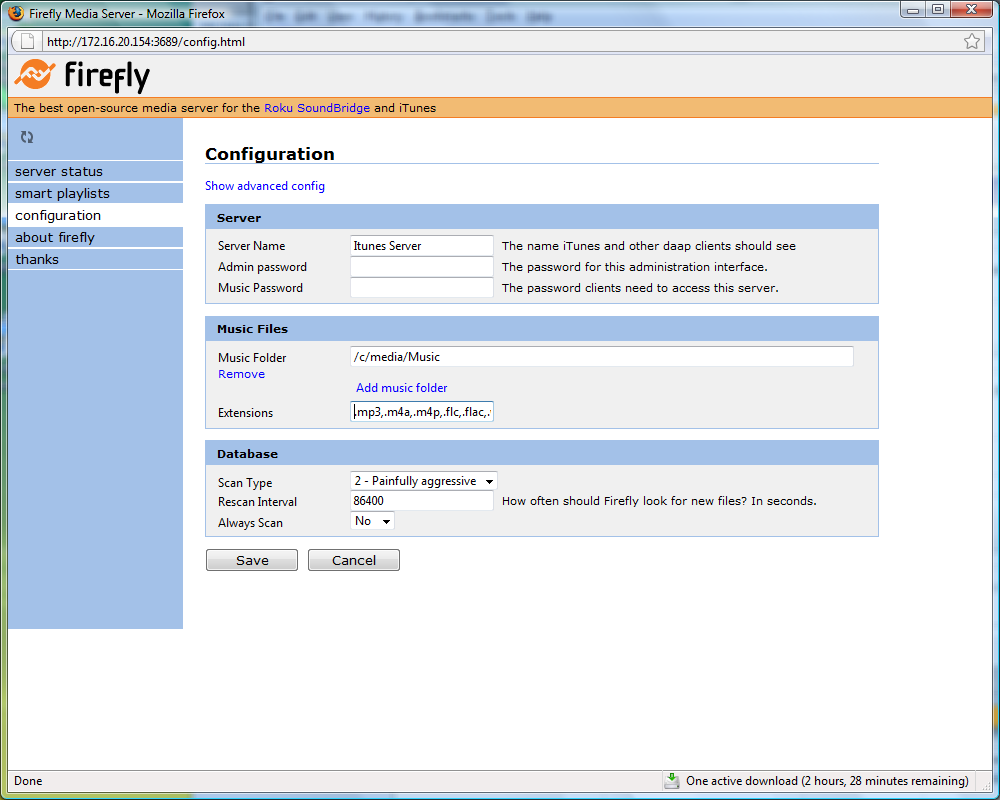Open the downloads icon in status bar
1000x800 pixels.
tap(672, 780)
